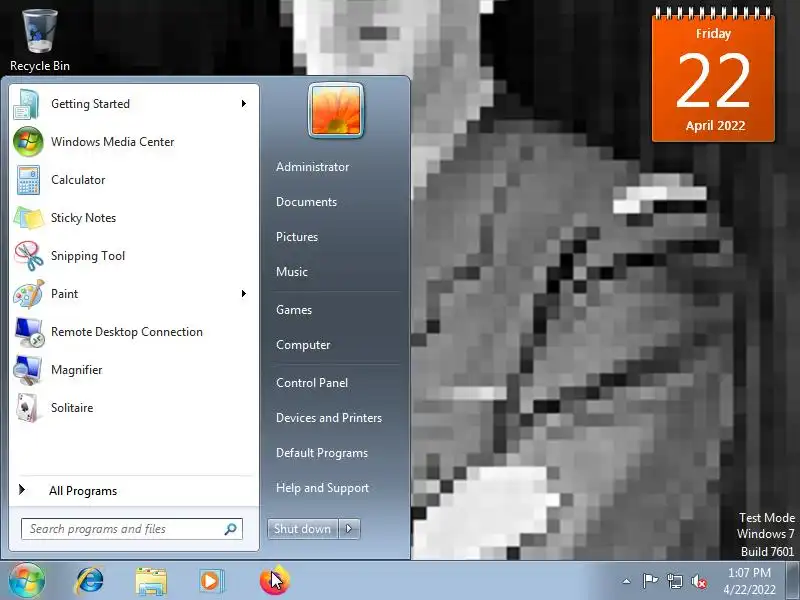The image size is (800, 600).
Task: Open shut down options arrow
Action: pyautogui.click(x=349, y=529)
